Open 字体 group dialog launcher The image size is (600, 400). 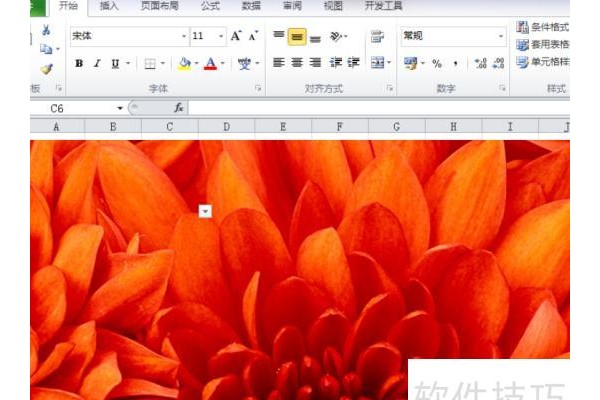pyautogui.click(x=258, y=88)
